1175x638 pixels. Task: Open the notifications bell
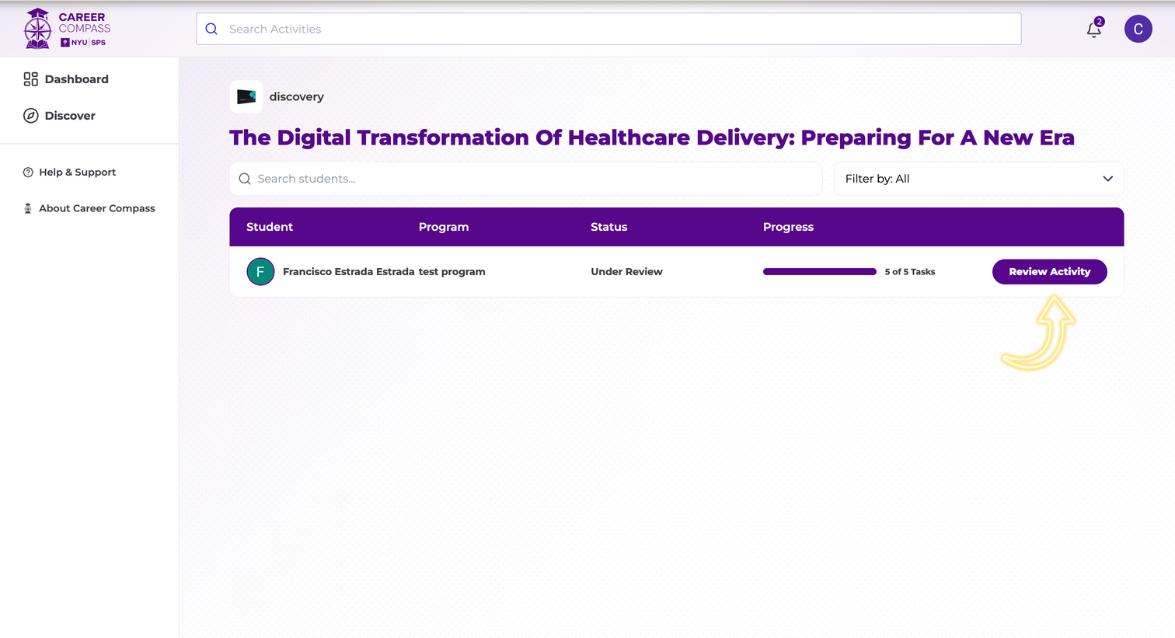point(1093,29)
